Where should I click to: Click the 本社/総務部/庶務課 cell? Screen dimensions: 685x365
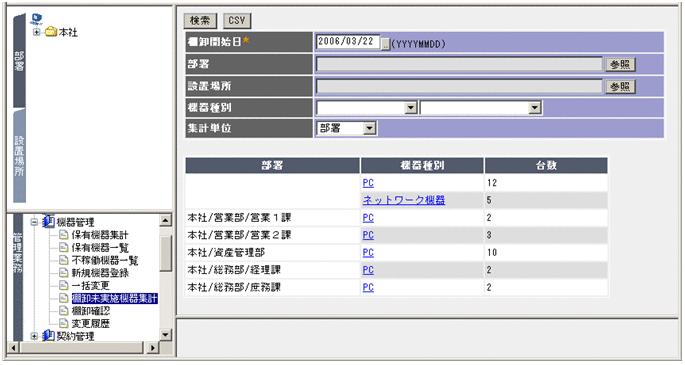pos(273,288)
